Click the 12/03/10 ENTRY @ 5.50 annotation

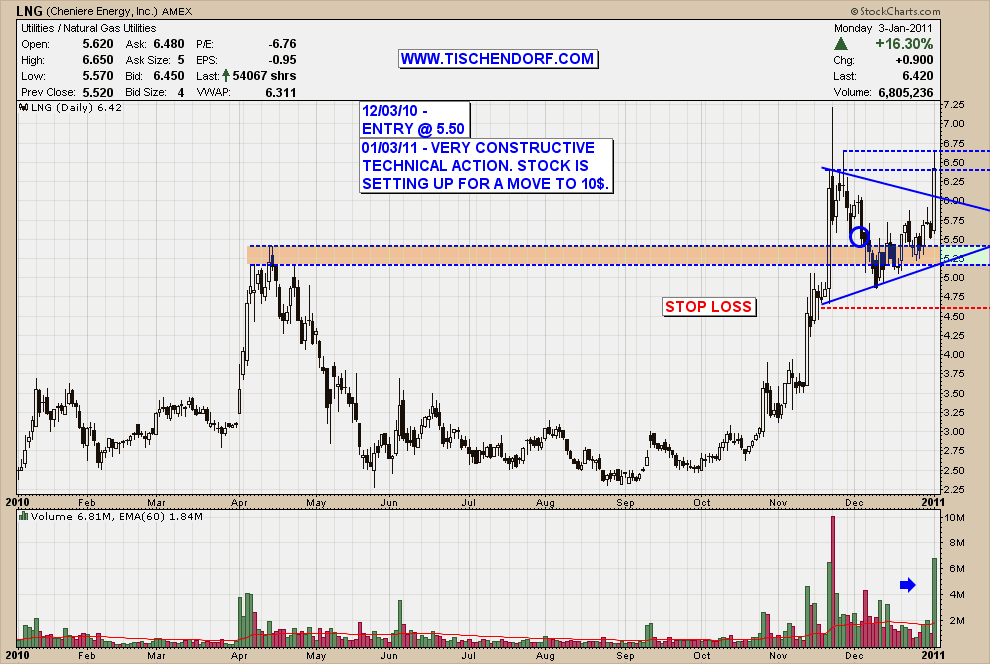point(413,118)
